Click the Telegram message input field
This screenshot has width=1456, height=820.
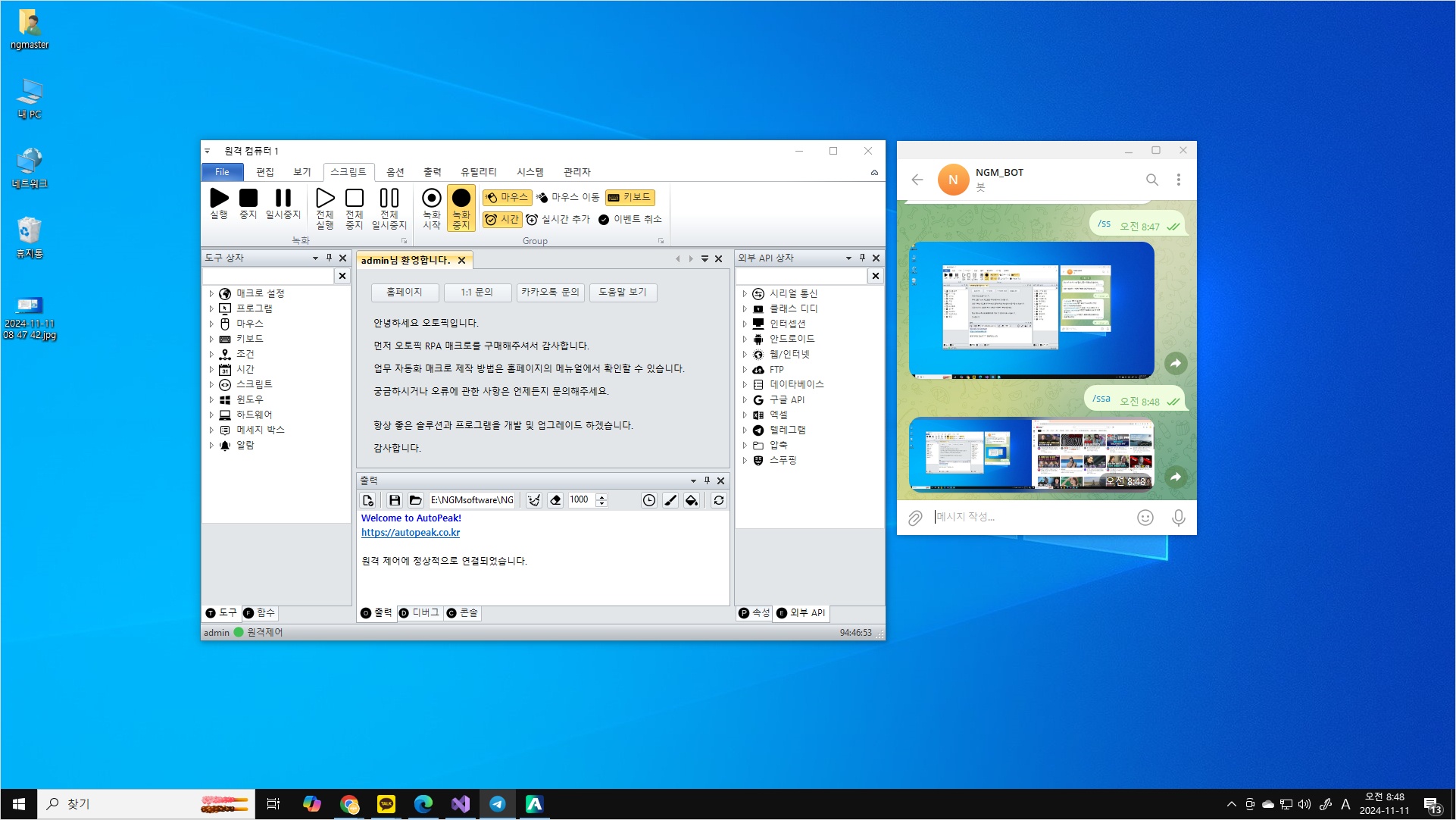click(1030, 517)
